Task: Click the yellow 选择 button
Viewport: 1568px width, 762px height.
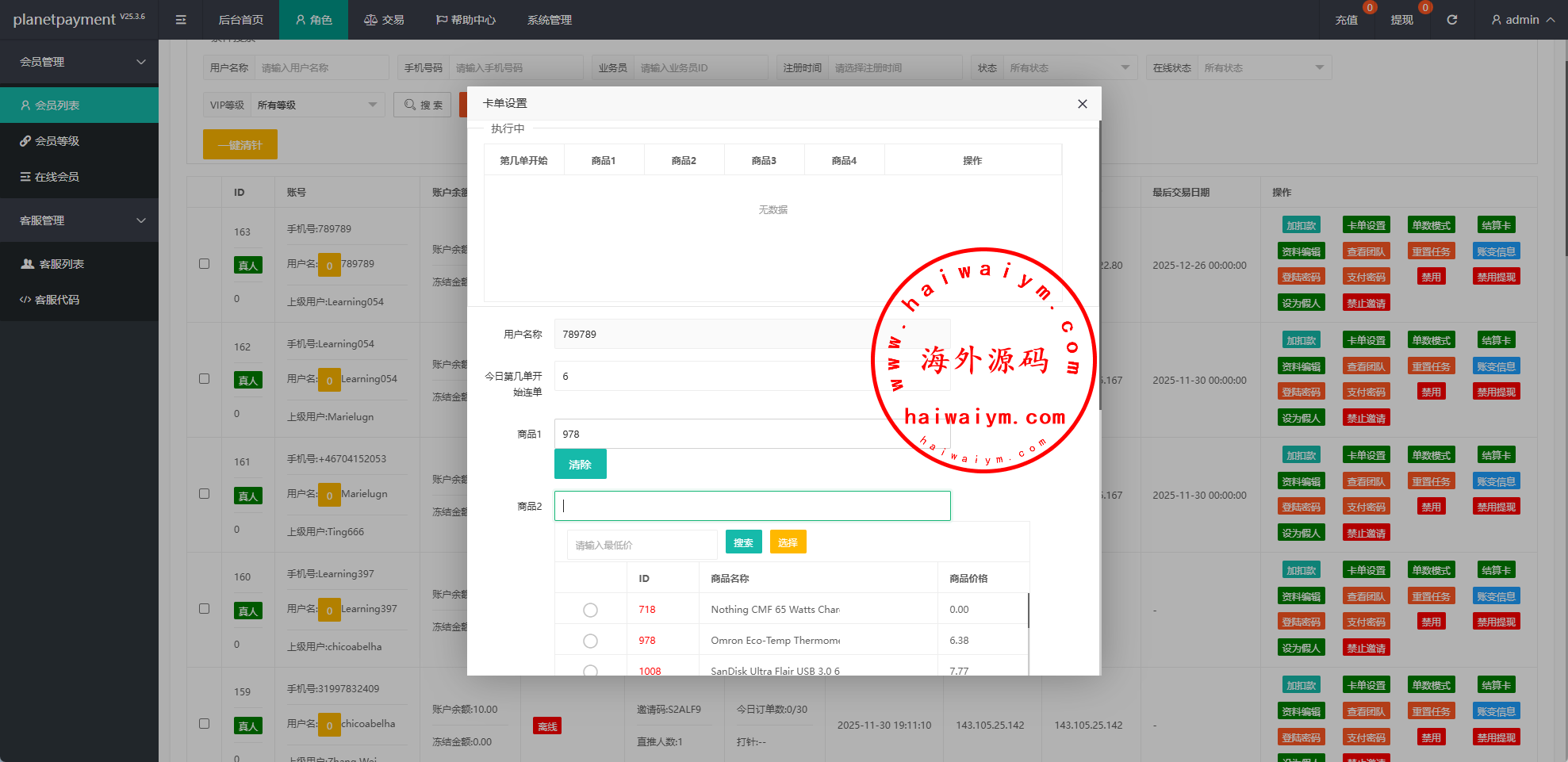Action: coord(787,542)
